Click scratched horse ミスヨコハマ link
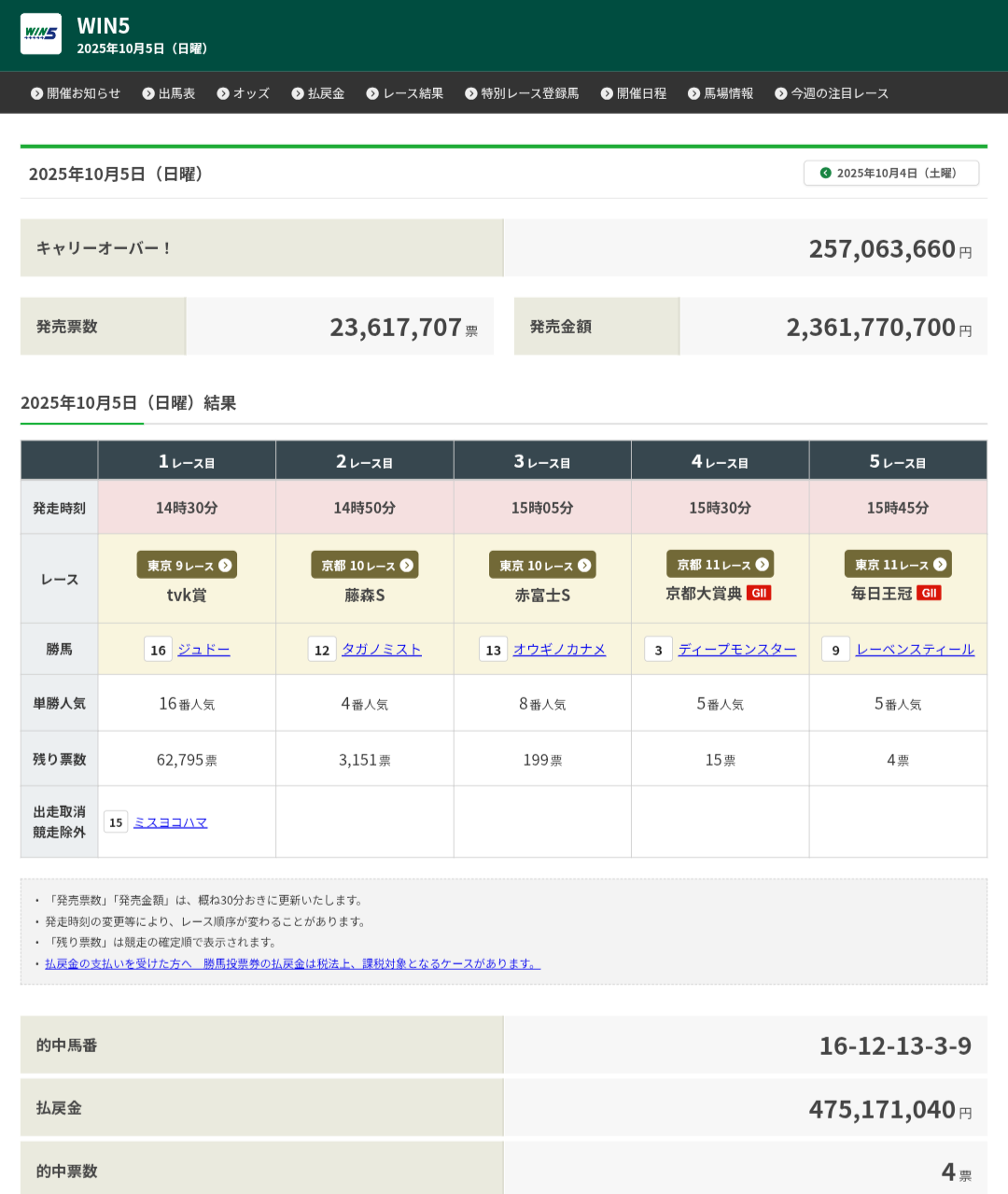 point(170,822)
